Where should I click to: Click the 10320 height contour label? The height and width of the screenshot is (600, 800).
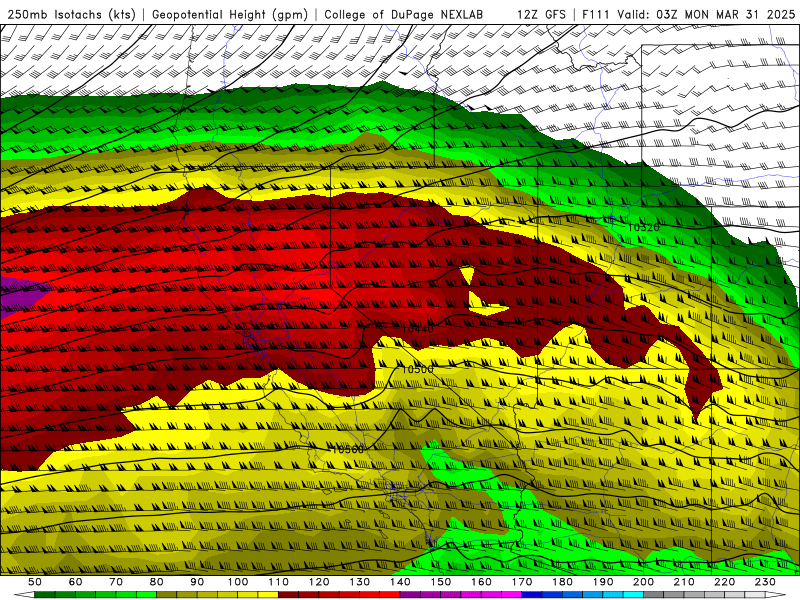pyautogui.click(x=643, y=227)
